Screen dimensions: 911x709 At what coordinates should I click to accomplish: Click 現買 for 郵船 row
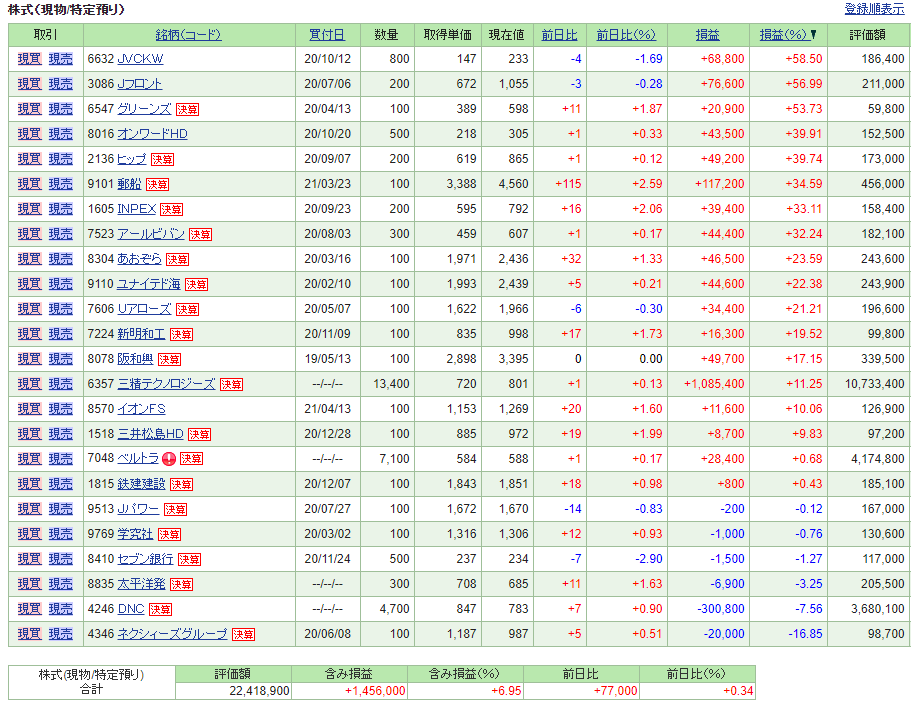(30, 184)
